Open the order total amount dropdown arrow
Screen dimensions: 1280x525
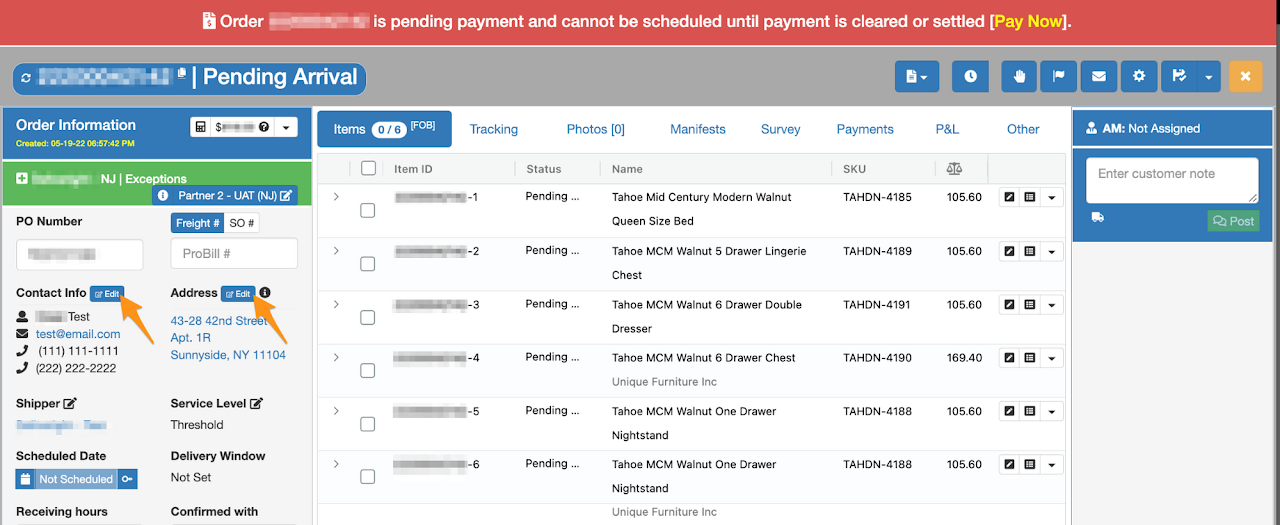coord(287,127)
